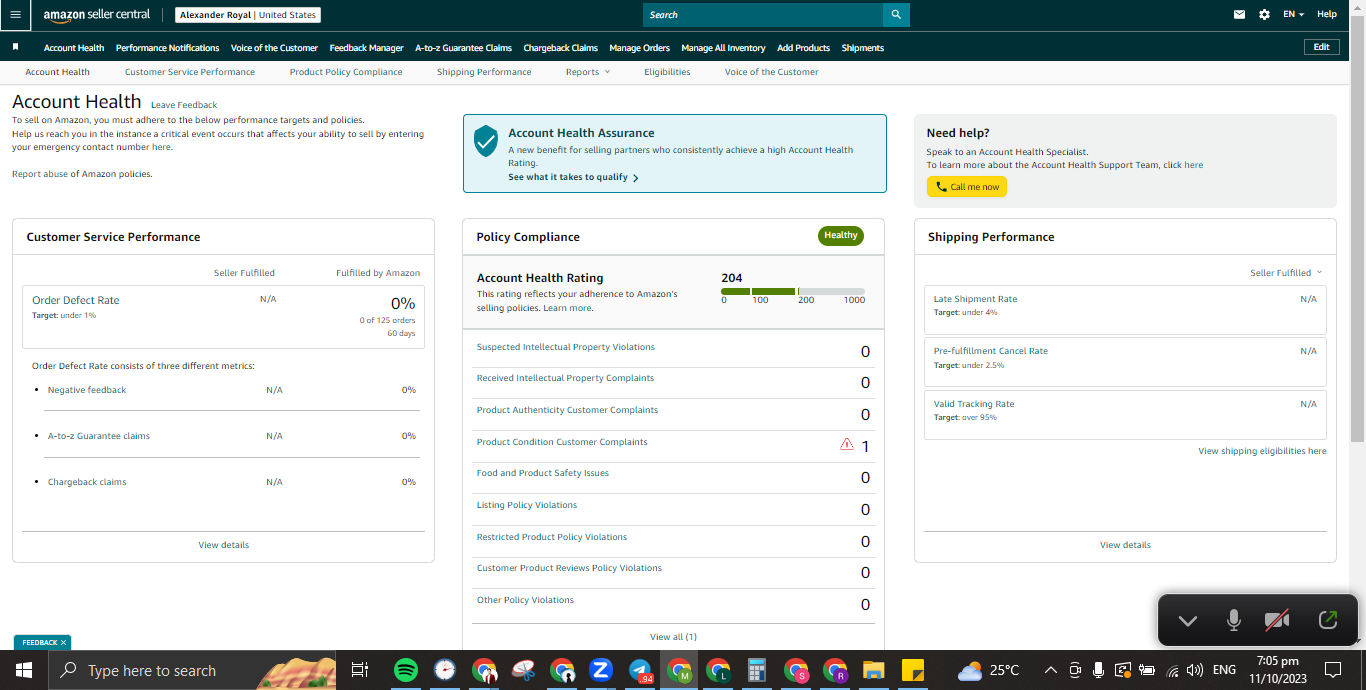Open the Eligibilities tab
The height and width of the screenshot is (690, 1366).
667,72
